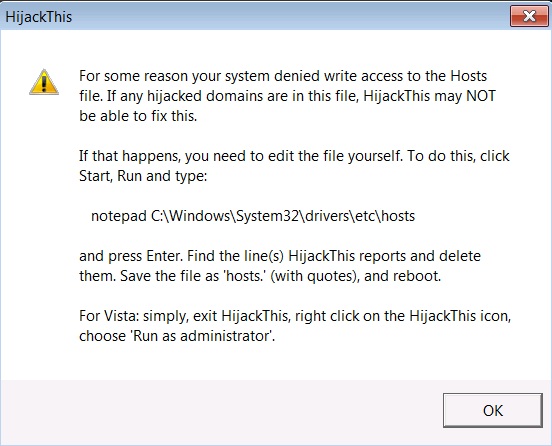
Task: Click the word delete in instructions
Action: click(x=460, y=256)
